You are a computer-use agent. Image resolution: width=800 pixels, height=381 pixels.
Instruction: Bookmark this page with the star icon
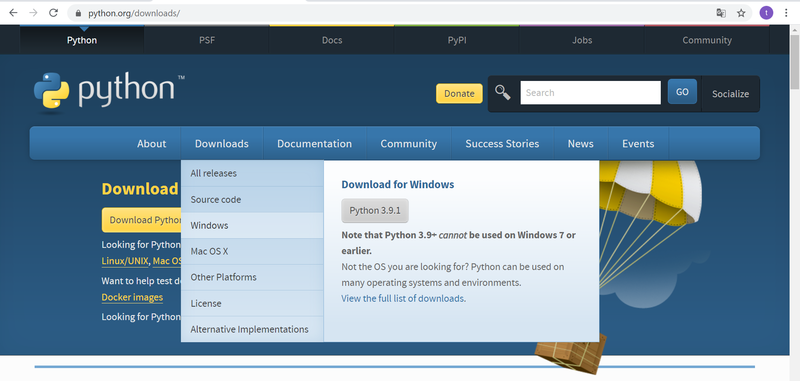(x=741, y=13)
